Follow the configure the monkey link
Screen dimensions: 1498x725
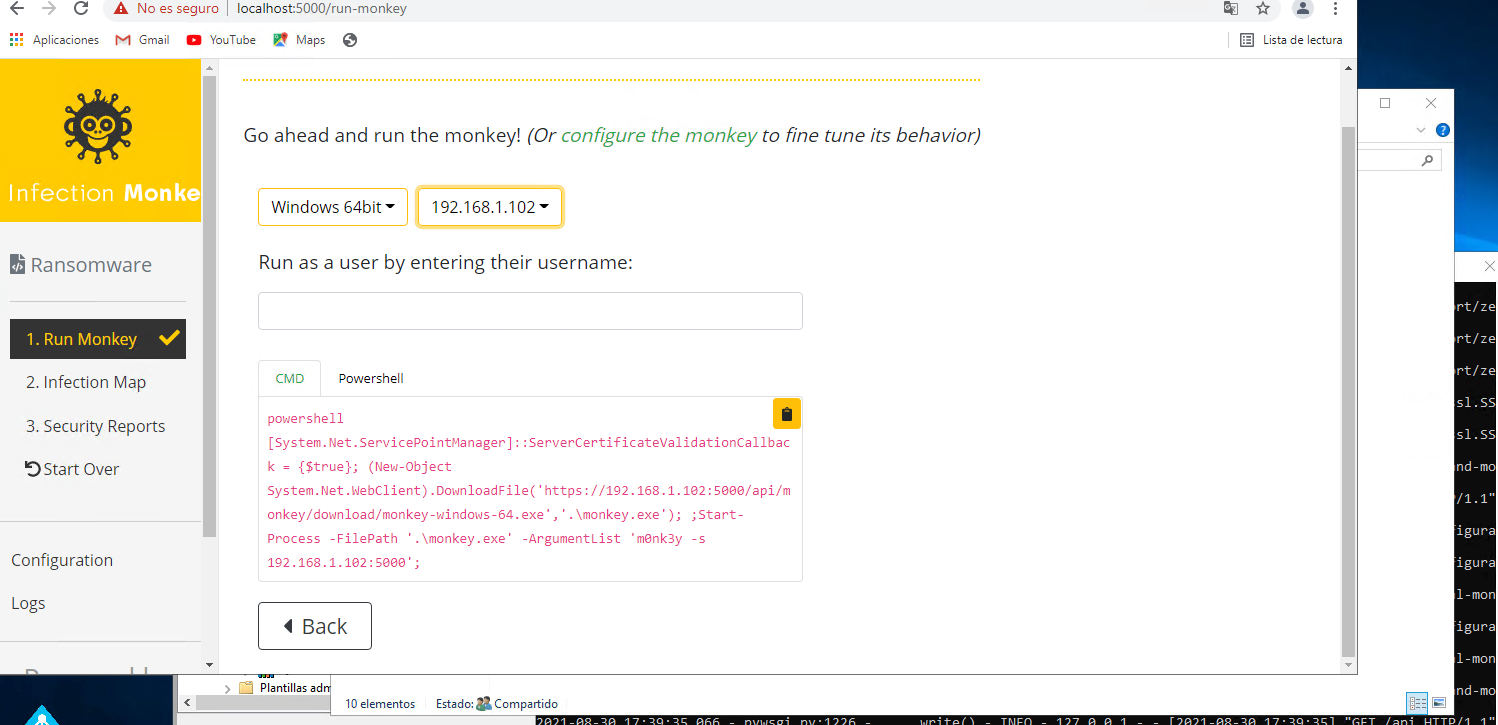658,135
